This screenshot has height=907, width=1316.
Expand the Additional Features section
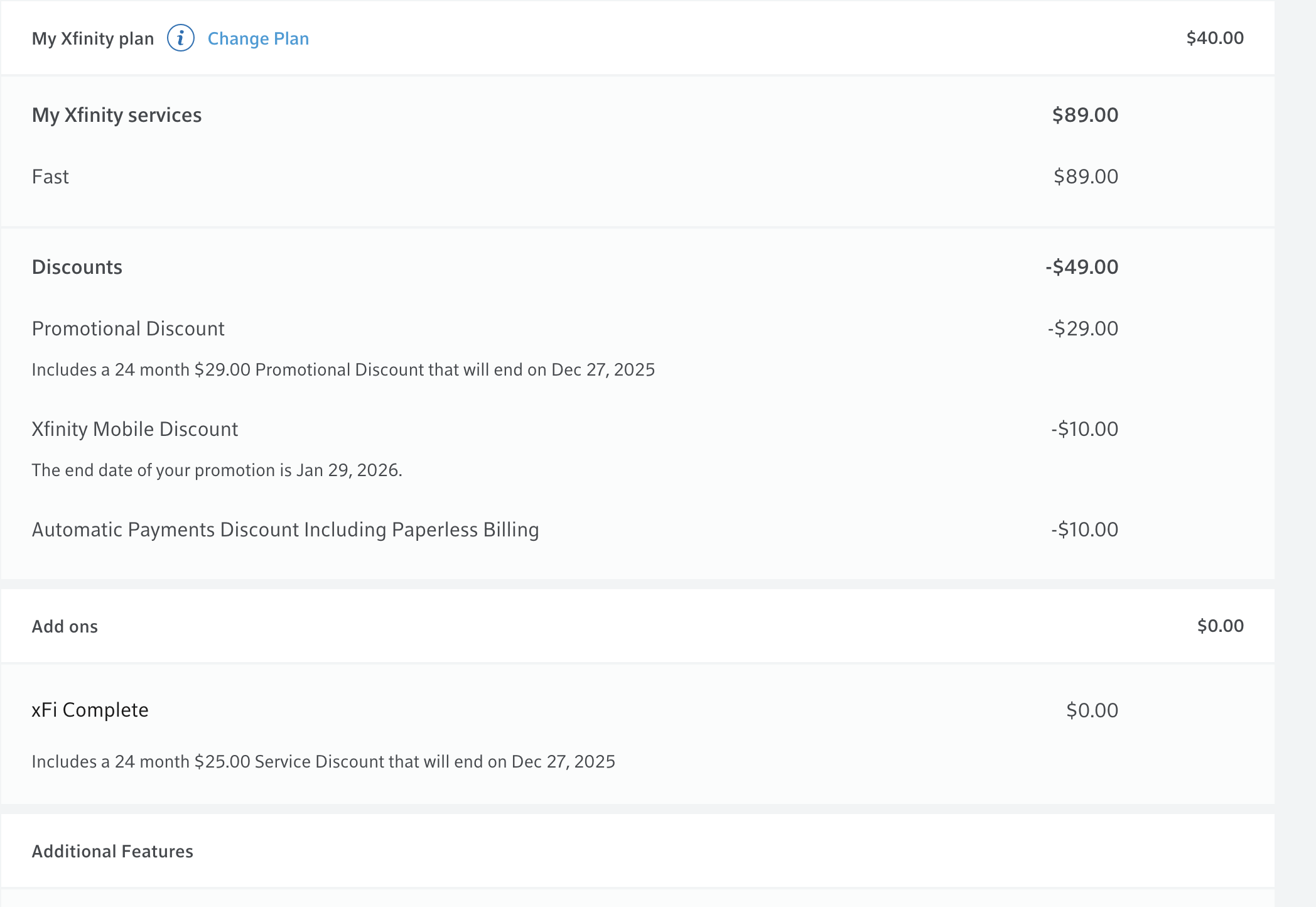click(112, 851)
